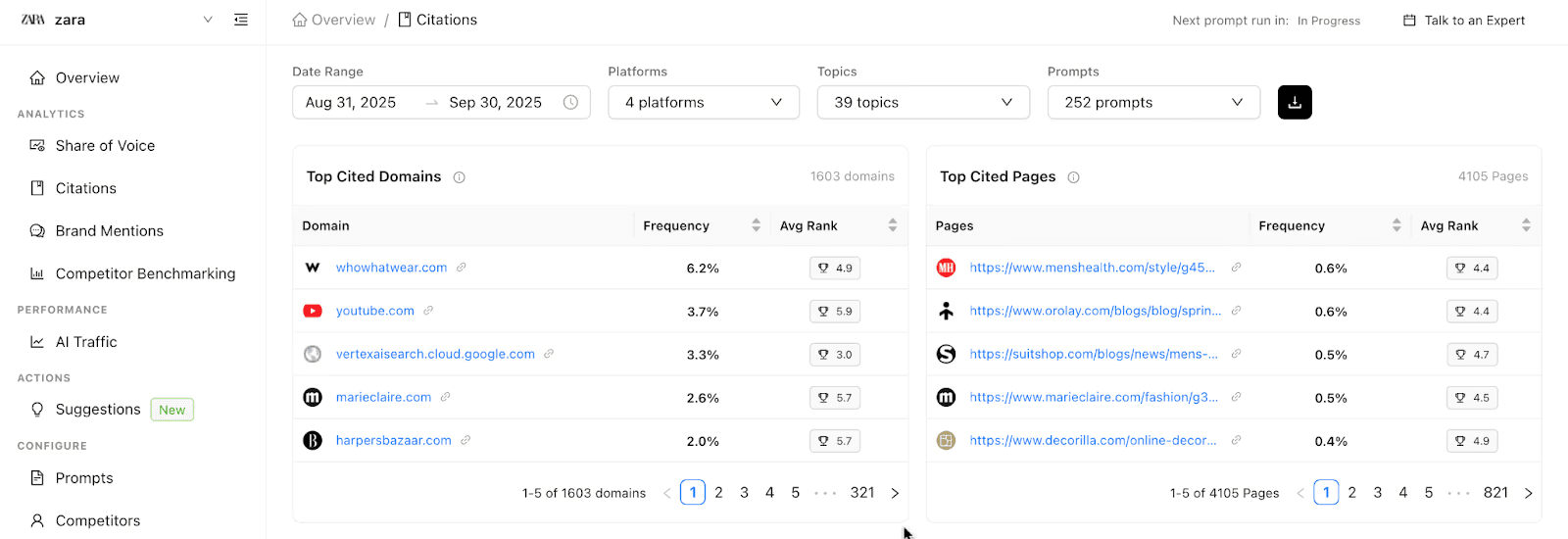The image size is (1568, 539).
Task: Set the start date Aug 31, 2025
Action: point(351,102)
